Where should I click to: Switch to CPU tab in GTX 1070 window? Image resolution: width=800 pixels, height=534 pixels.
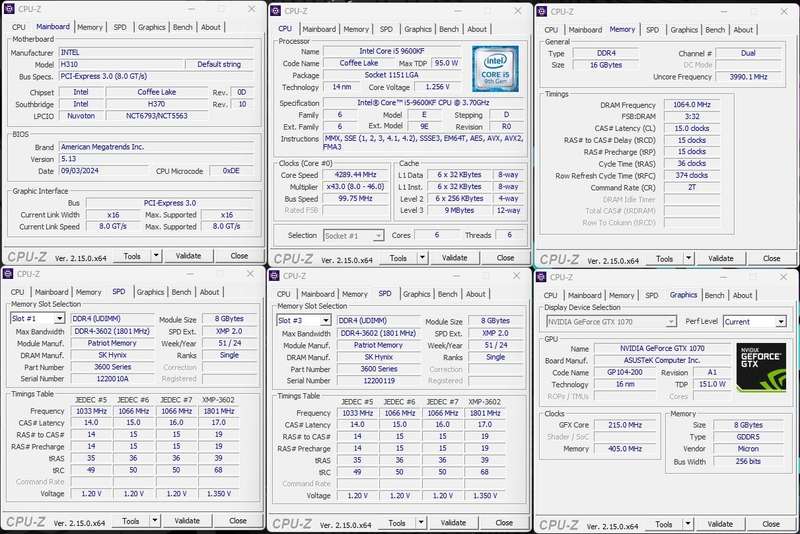pos(551,295)
